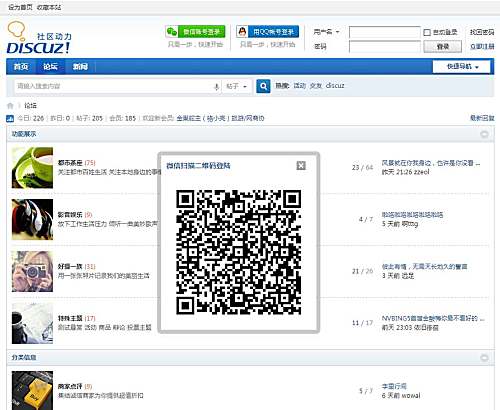Open the username type dropdown
Screen dimensions: 500x410
[x=326, y=32]
